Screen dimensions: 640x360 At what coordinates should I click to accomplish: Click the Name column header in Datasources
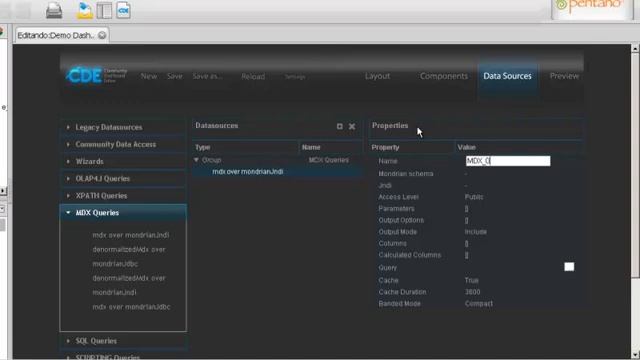331,147
